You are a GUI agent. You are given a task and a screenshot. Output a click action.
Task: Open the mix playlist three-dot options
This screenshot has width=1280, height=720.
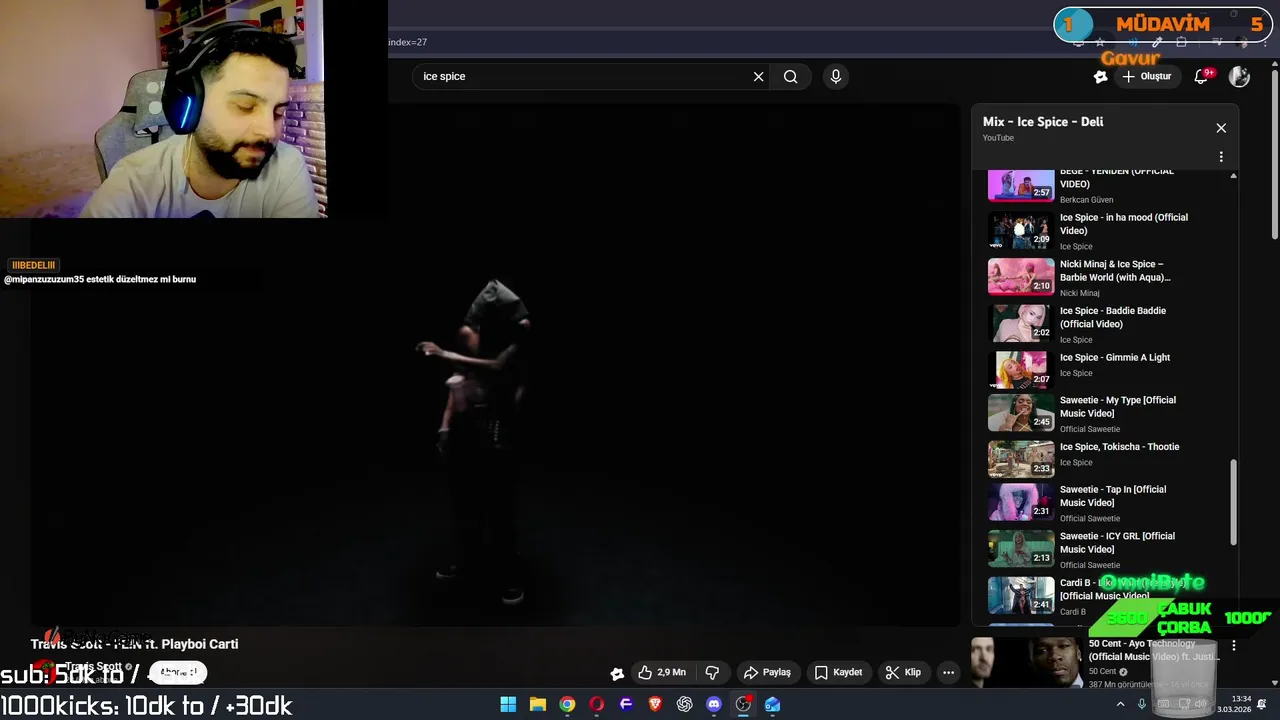point(1221,157)
